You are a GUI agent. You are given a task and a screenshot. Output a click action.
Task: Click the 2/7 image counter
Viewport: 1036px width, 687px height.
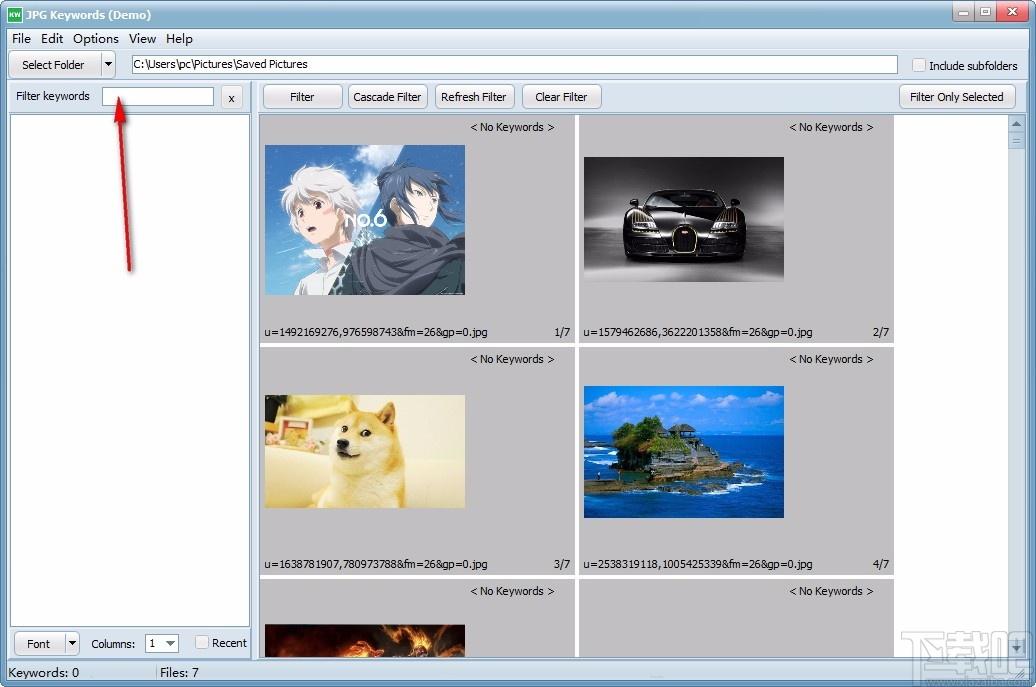point(881,332)
